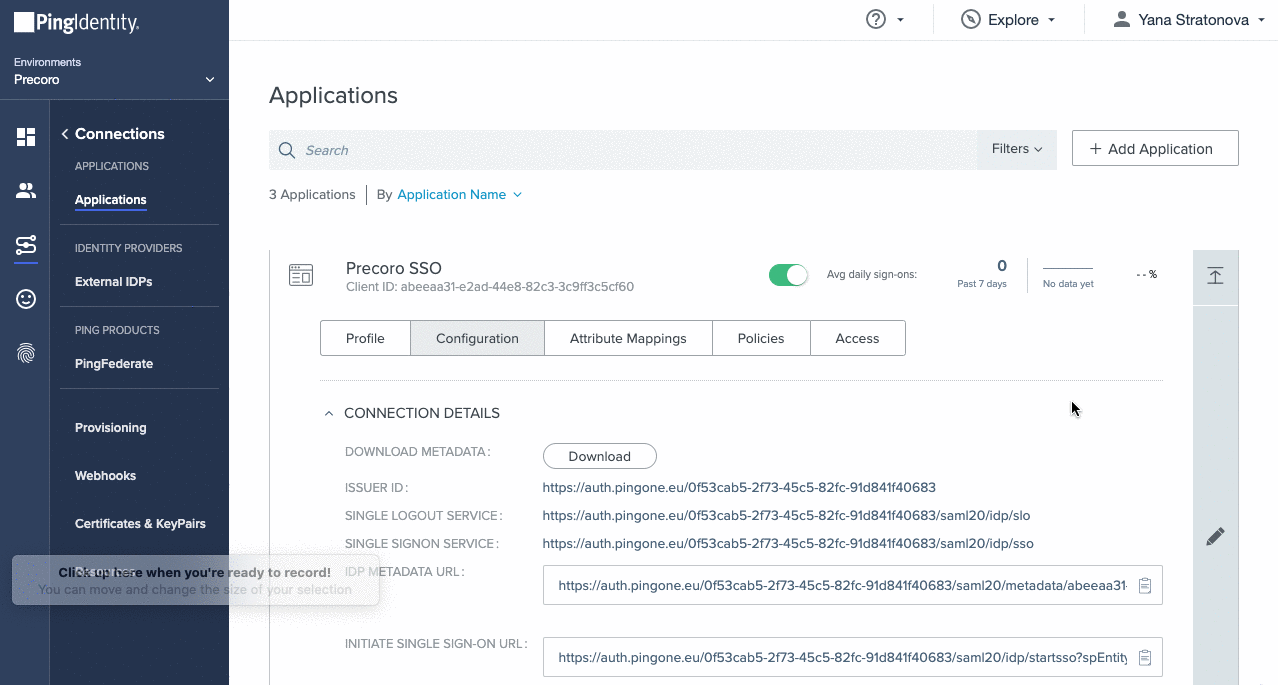The width and height of the screenshot is (1278, 685).
Task: Disable the Precoro SSO application toggle
Action: coord(788,275)
